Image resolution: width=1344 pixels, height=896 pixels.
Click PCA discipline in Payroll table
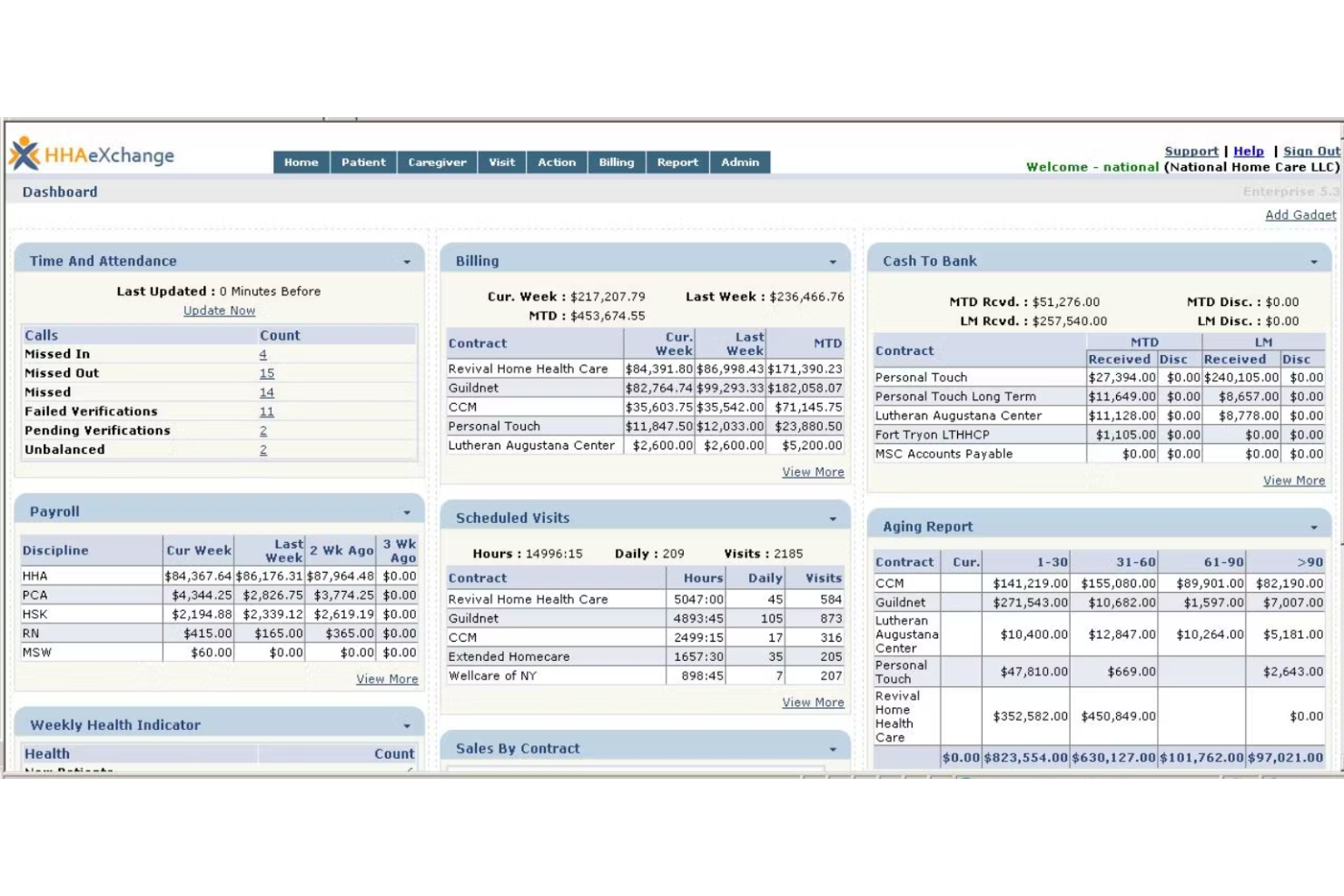(x=35, y=596)
